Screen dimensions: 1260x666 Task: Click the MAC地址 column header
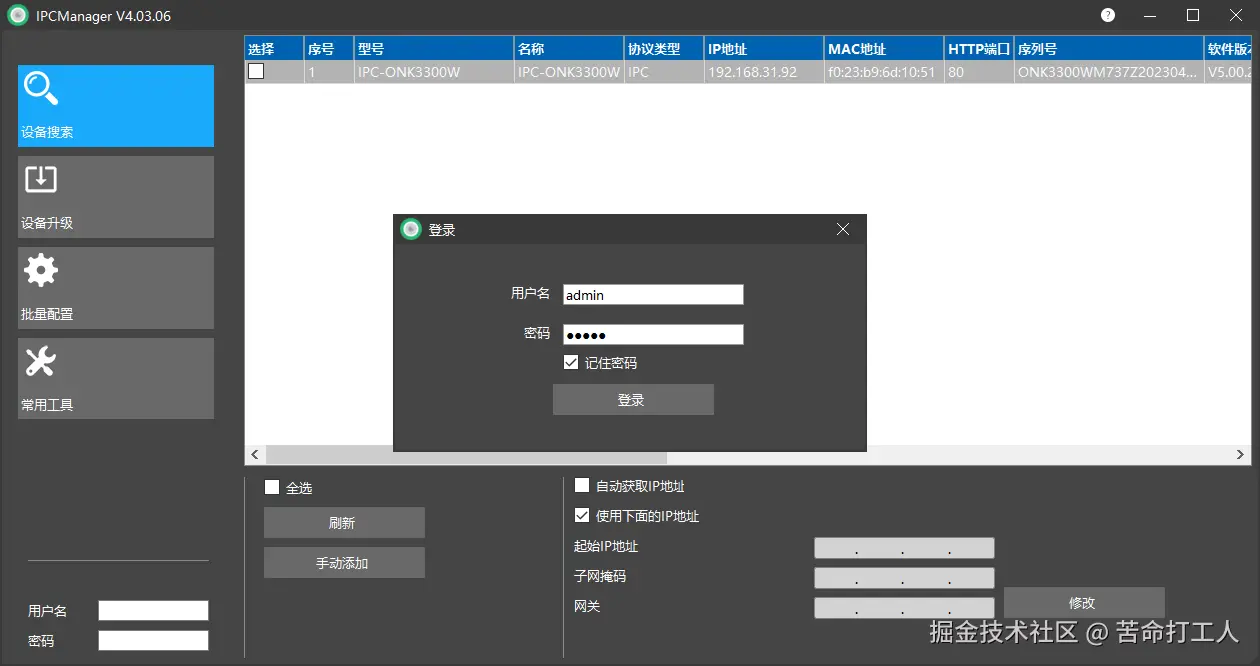click(884, 49)
